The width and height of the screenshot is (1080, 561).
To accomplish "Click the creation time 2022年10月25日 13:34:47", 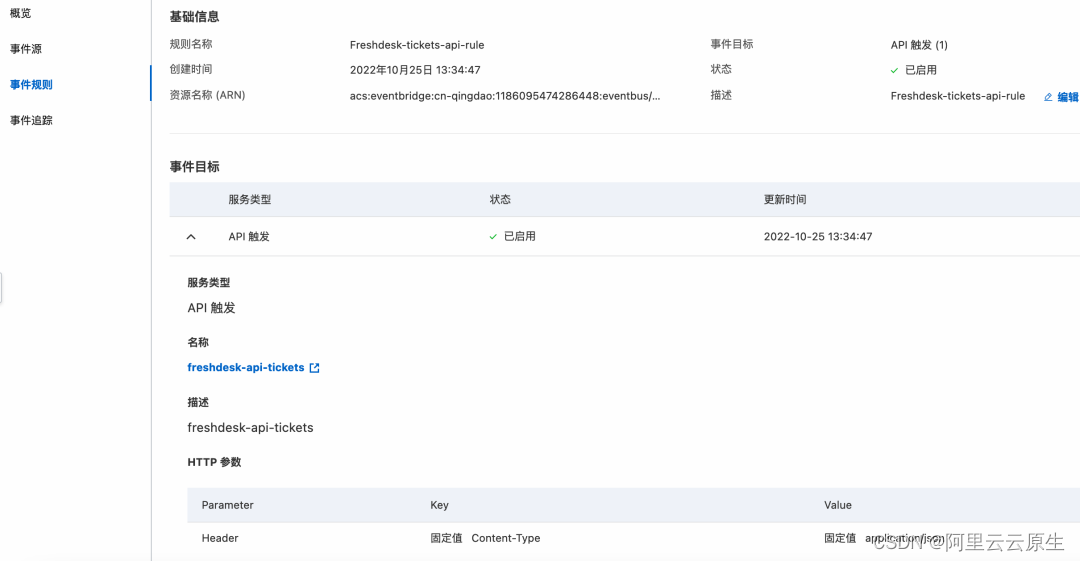I will [x=415, y=70].
